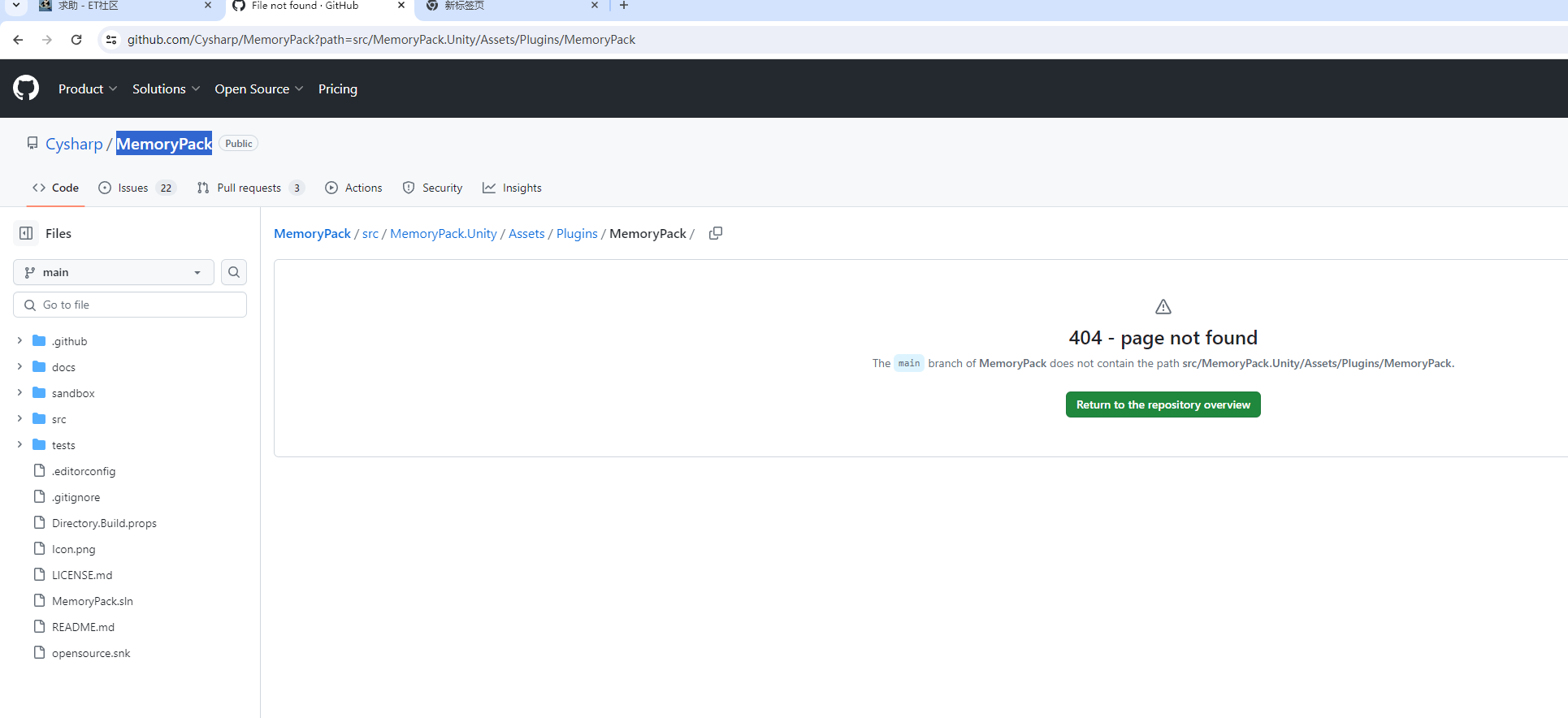Click the opensource.snk file icon
Image resolution: width=1568 pixels, height=718 pixels.
pyautogui.click(x=39, y=653)
